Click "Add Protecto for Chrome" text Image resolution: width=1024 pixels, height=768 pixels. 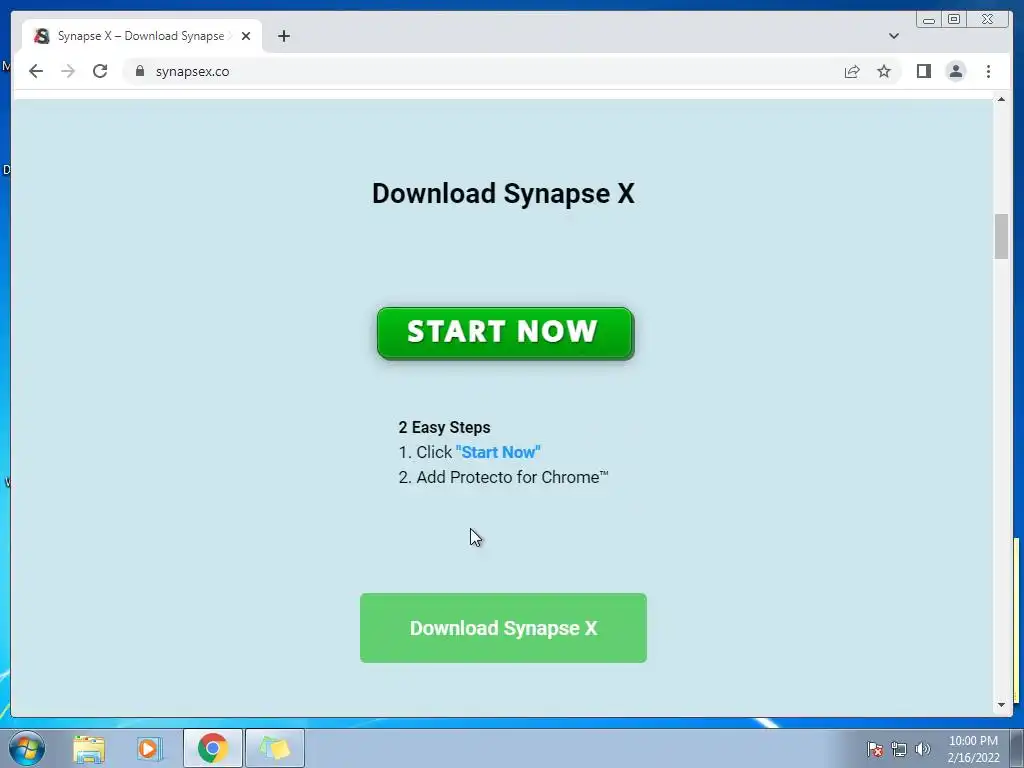pyautogui.click(x=512, y=477)
